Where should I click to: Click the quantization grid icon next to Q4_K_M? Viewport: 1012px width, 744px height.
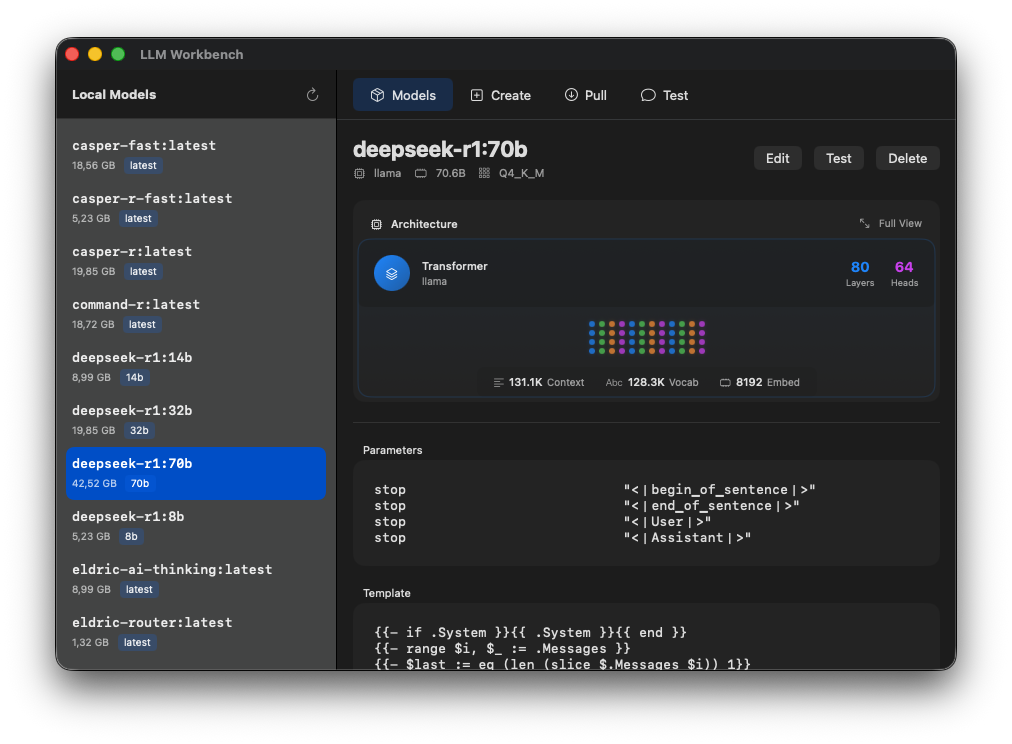485,174
